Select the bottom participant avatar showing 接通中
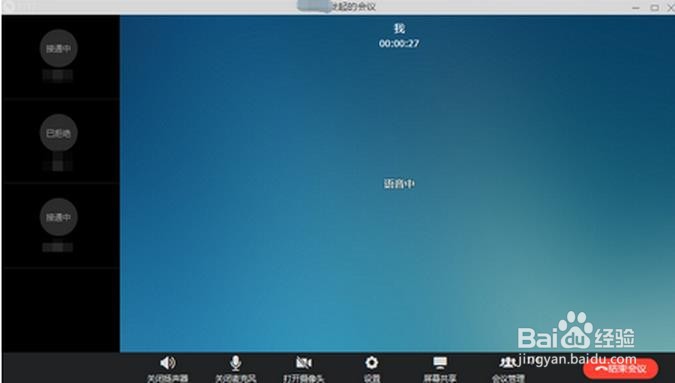Screen dimensions: 675x383 [59, 217]
